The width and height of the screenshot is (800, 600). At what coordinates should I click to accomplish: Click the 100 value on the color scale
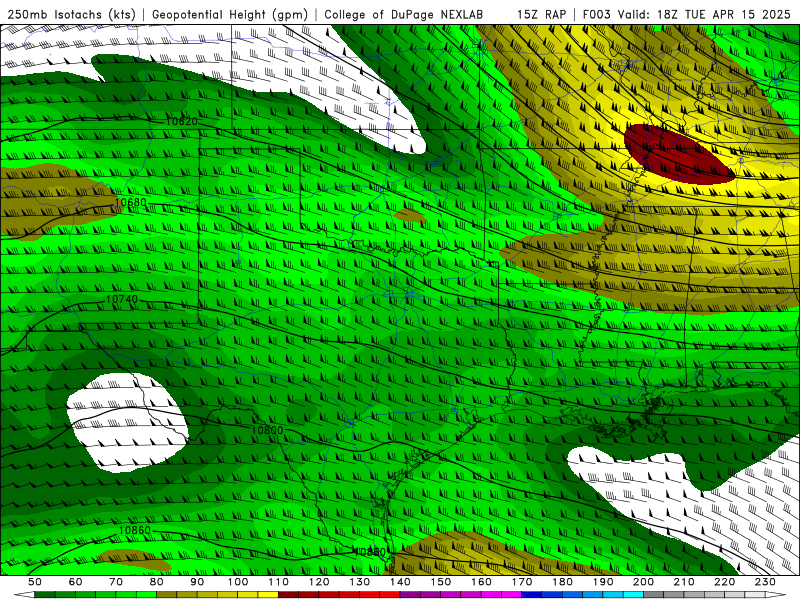[x=238, y=582]
